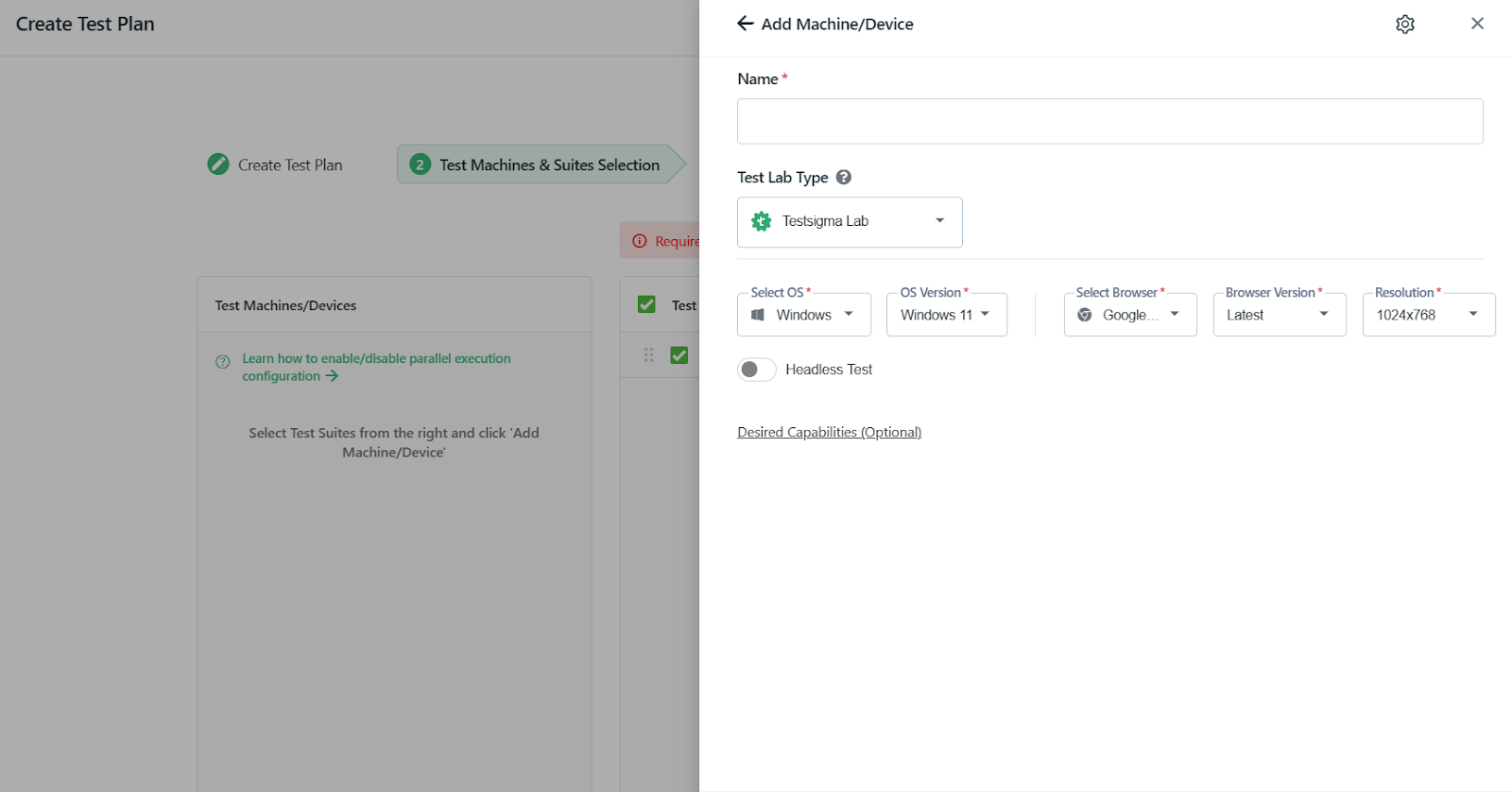
Task: Click the Test Machines/Devices heading
Action: tap(285, 305)
